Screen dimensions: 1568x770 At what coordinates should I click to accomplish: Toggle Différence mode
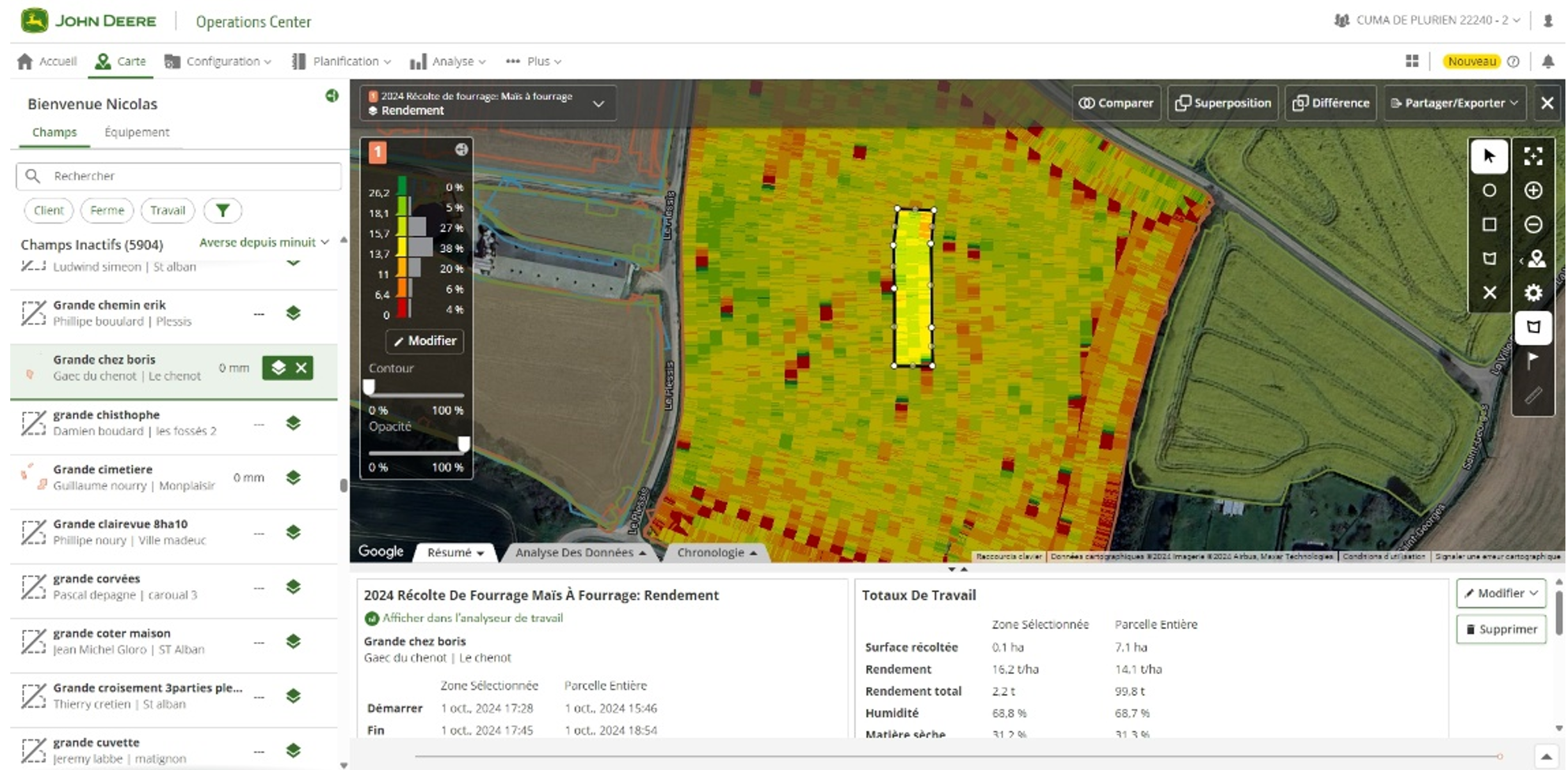point(1331,103)
